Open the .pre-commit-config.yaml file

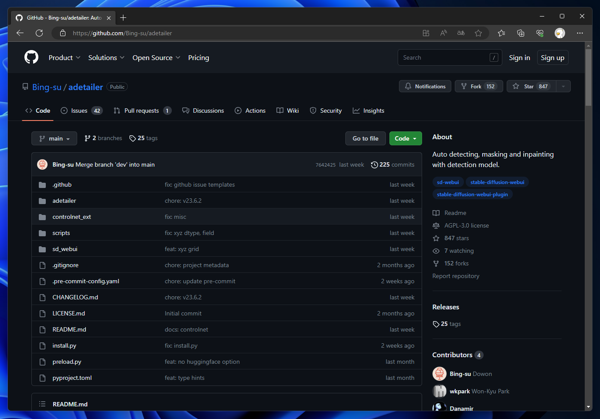[85, 281]
